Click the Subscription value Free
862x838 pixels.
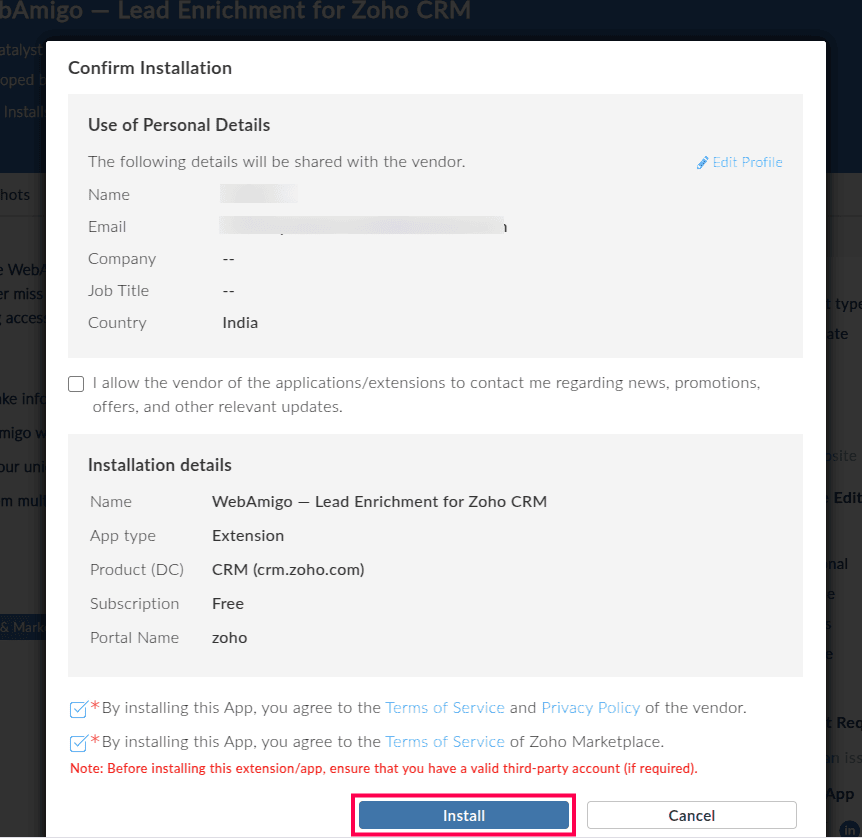tap(228, 604)
